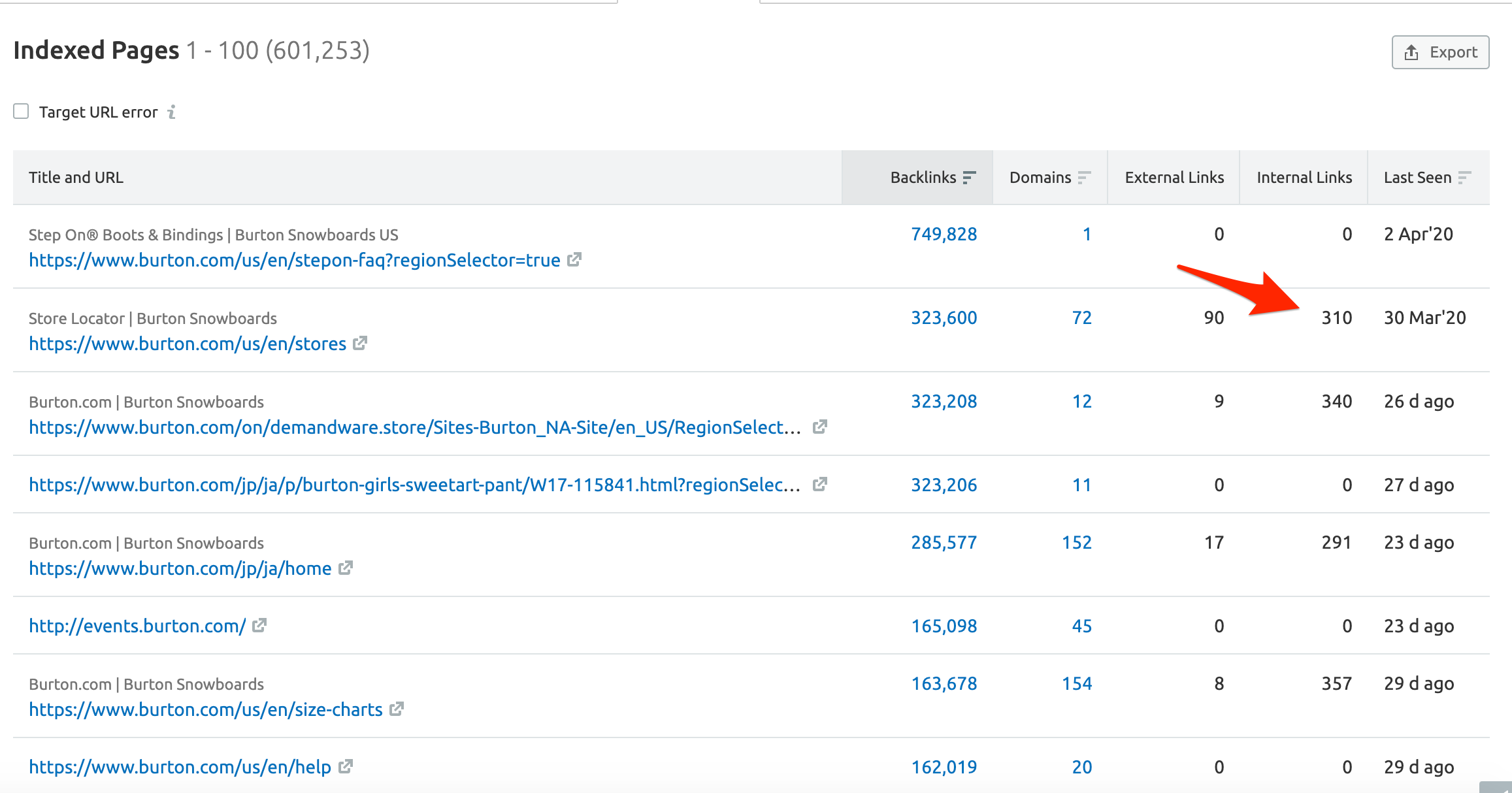Sort by the Domains column
Viewport: 1512px width, 793px height.
click(1050, 178)
